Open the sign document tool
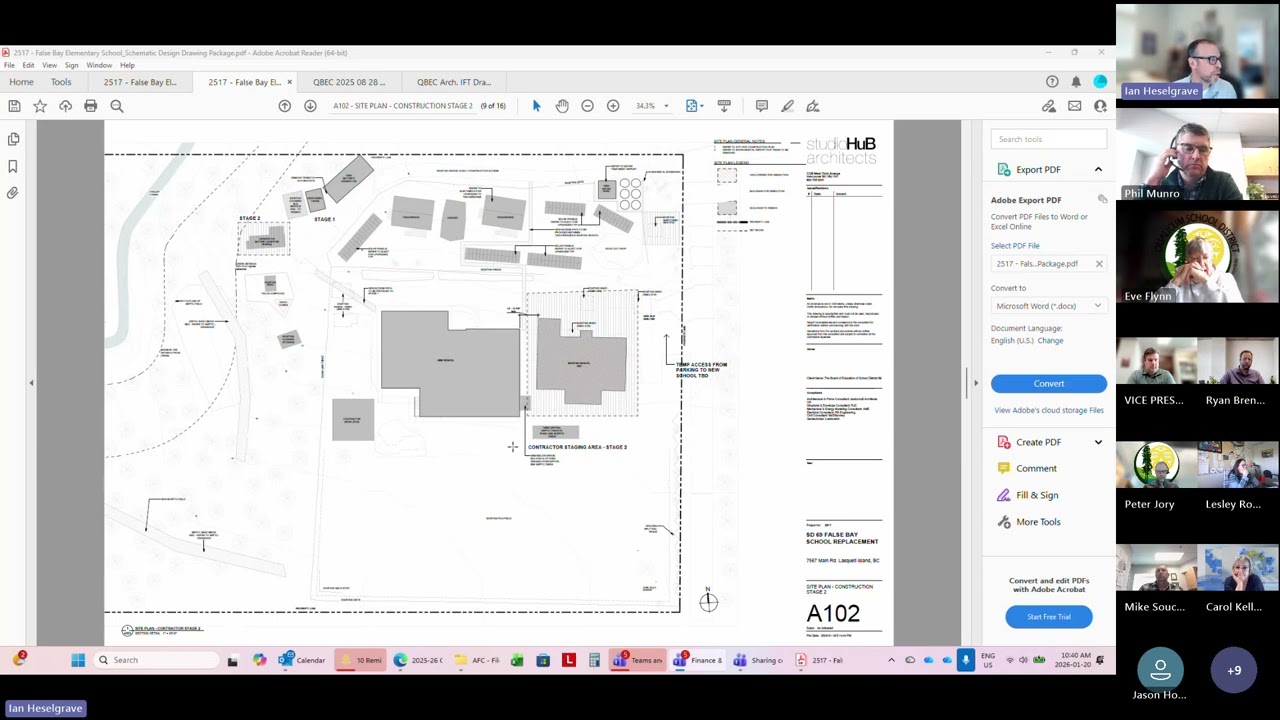Screen dimensions: 1280x720 click(x=813, y=106)
